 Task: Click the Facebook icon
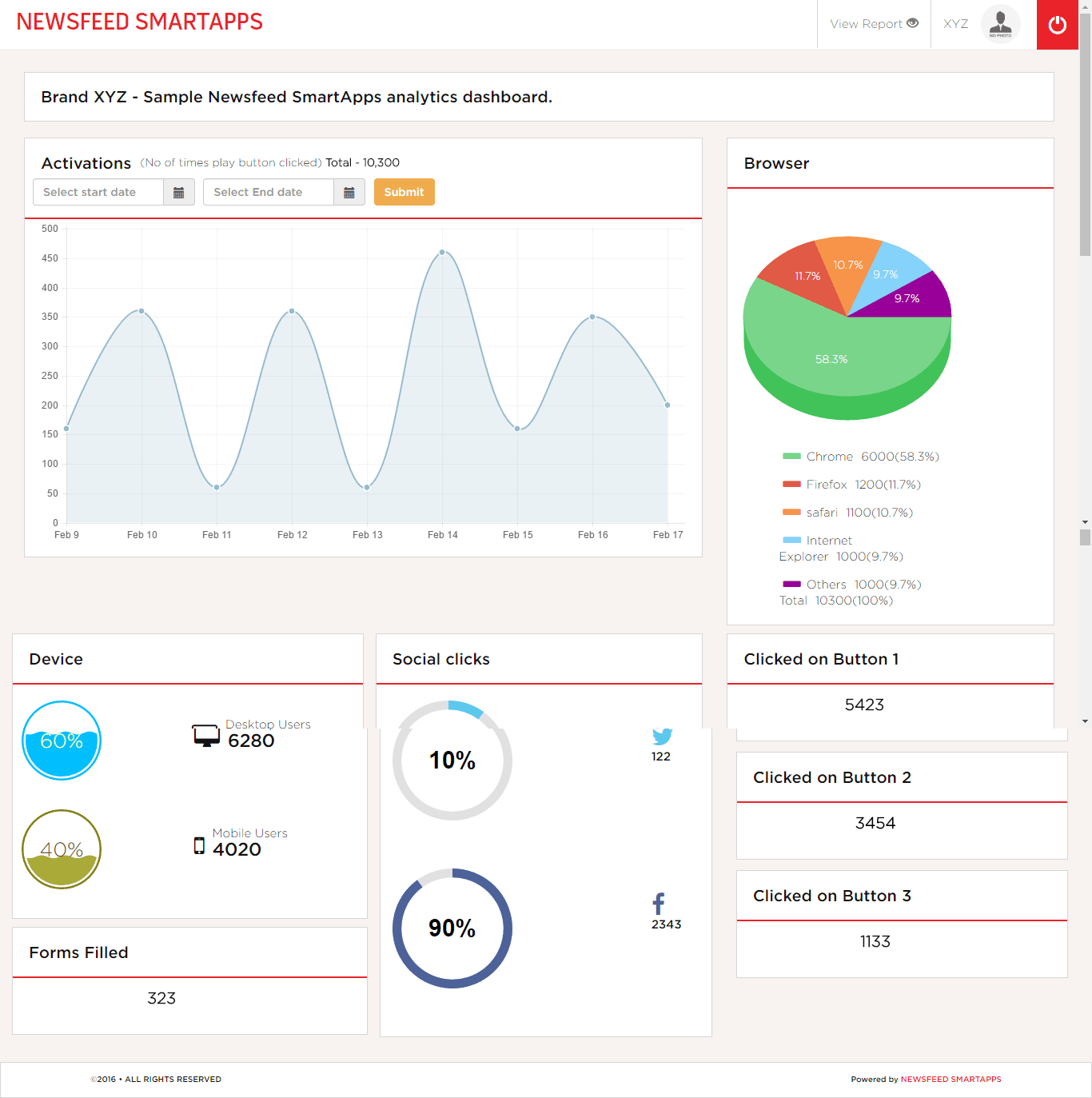click(659, 904)
